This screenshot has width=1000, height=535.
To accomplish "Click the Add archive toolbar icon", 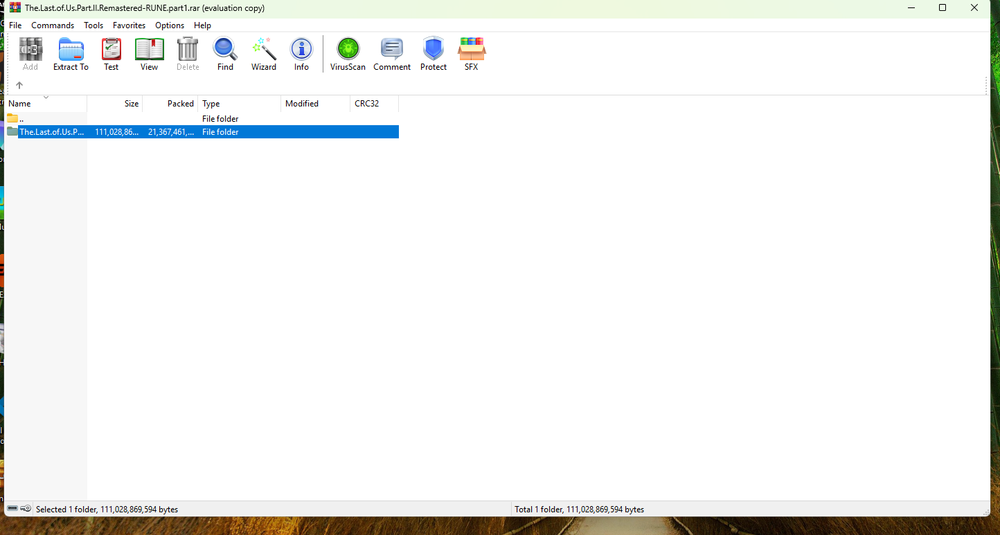I will pos(30,54).
